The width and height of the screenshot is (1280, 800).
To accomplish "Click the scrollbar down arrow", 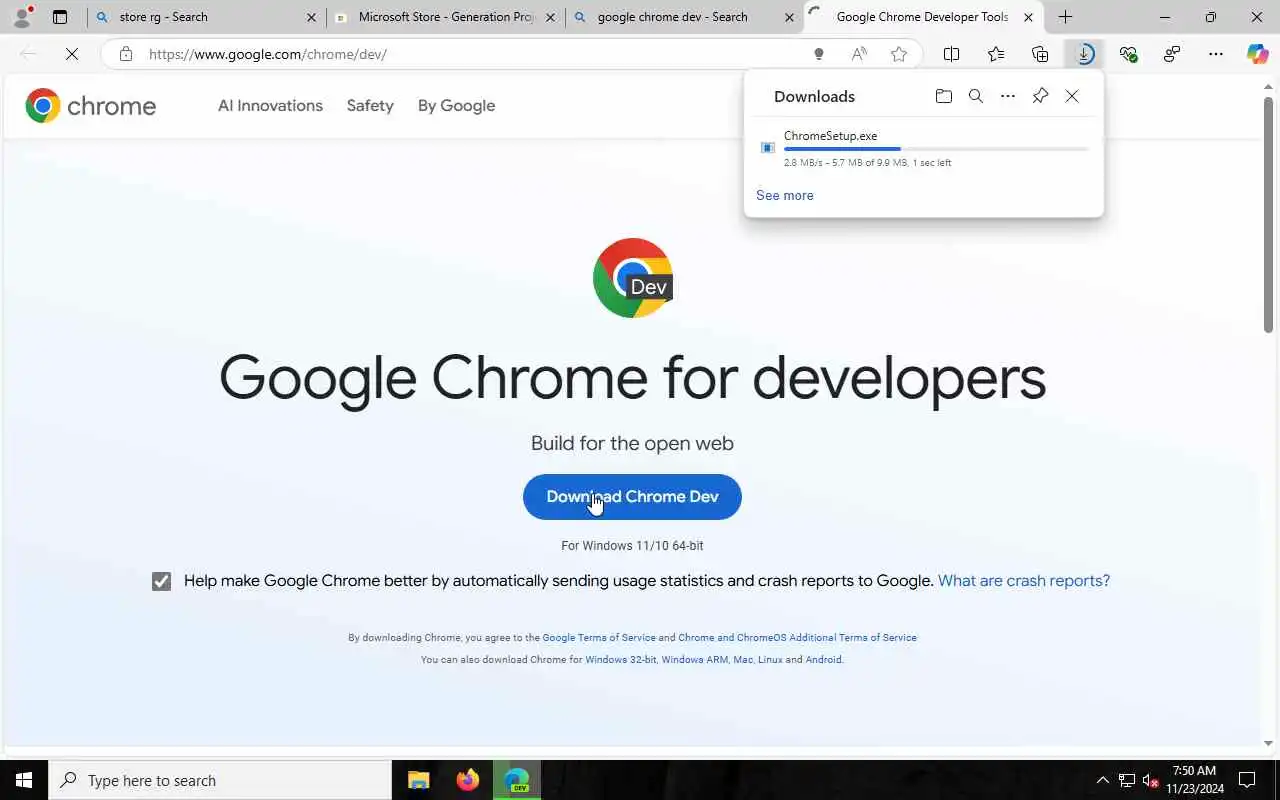I will [x=1268, y=744].
